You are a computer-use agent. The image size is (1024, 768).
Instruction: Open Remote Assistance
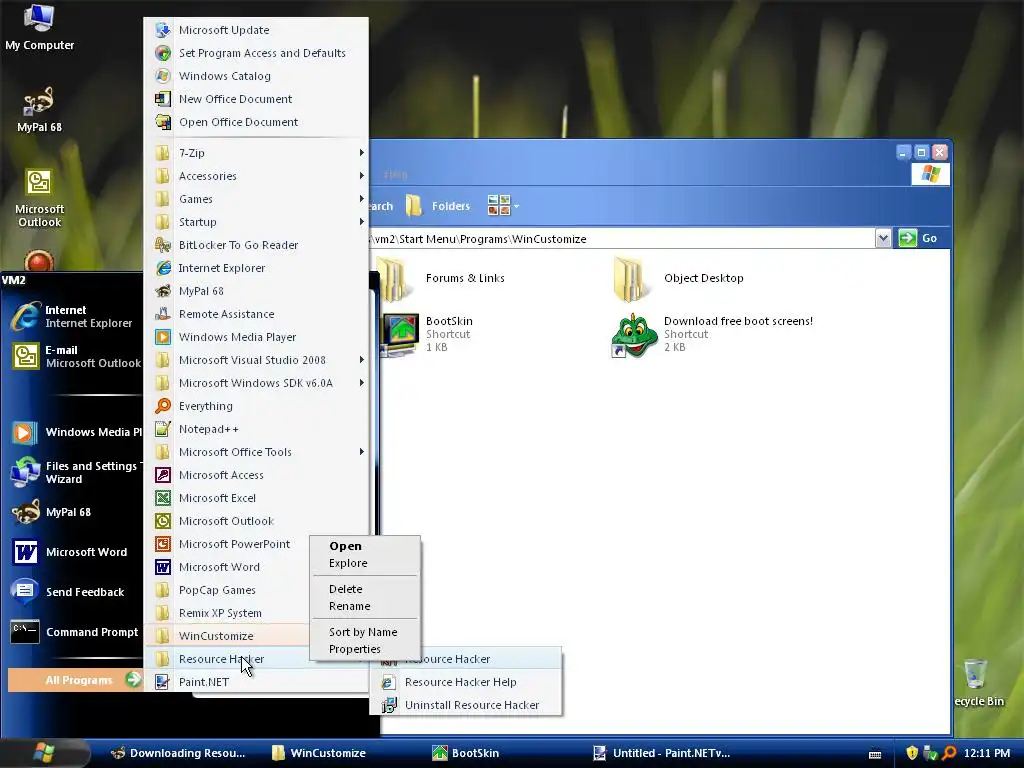[x=256, y=313]
